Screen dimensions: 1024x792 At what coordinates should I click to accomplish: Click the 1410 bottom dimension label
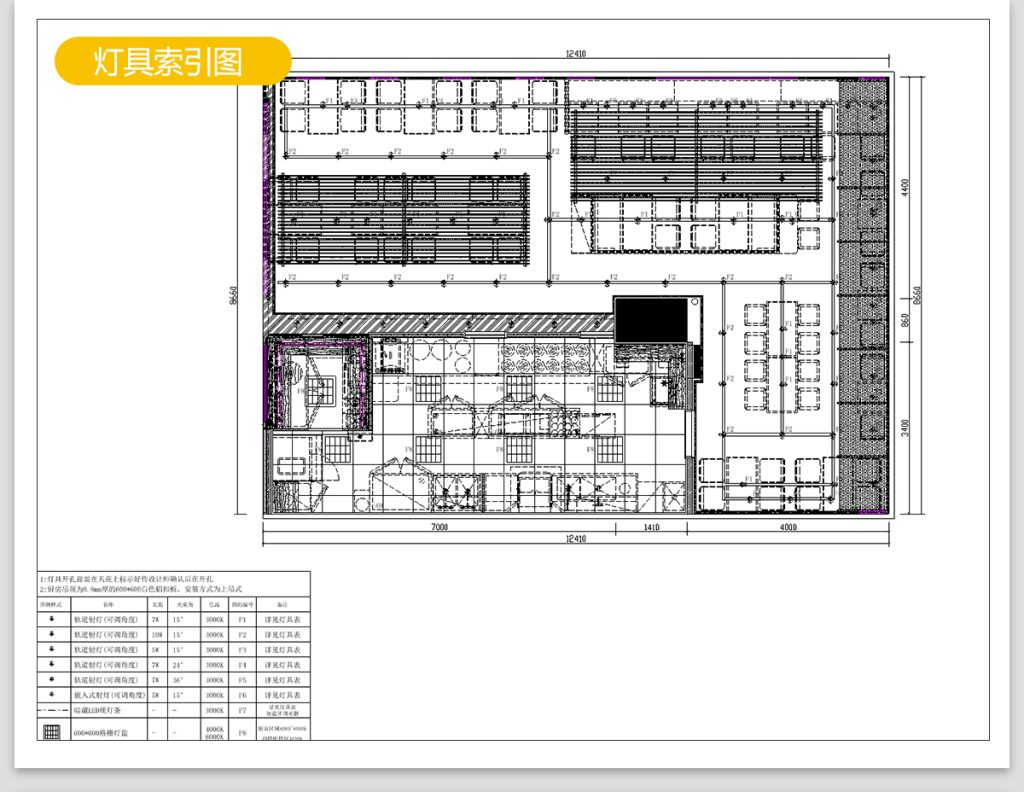pyautogui.click(x=650, y=526)
